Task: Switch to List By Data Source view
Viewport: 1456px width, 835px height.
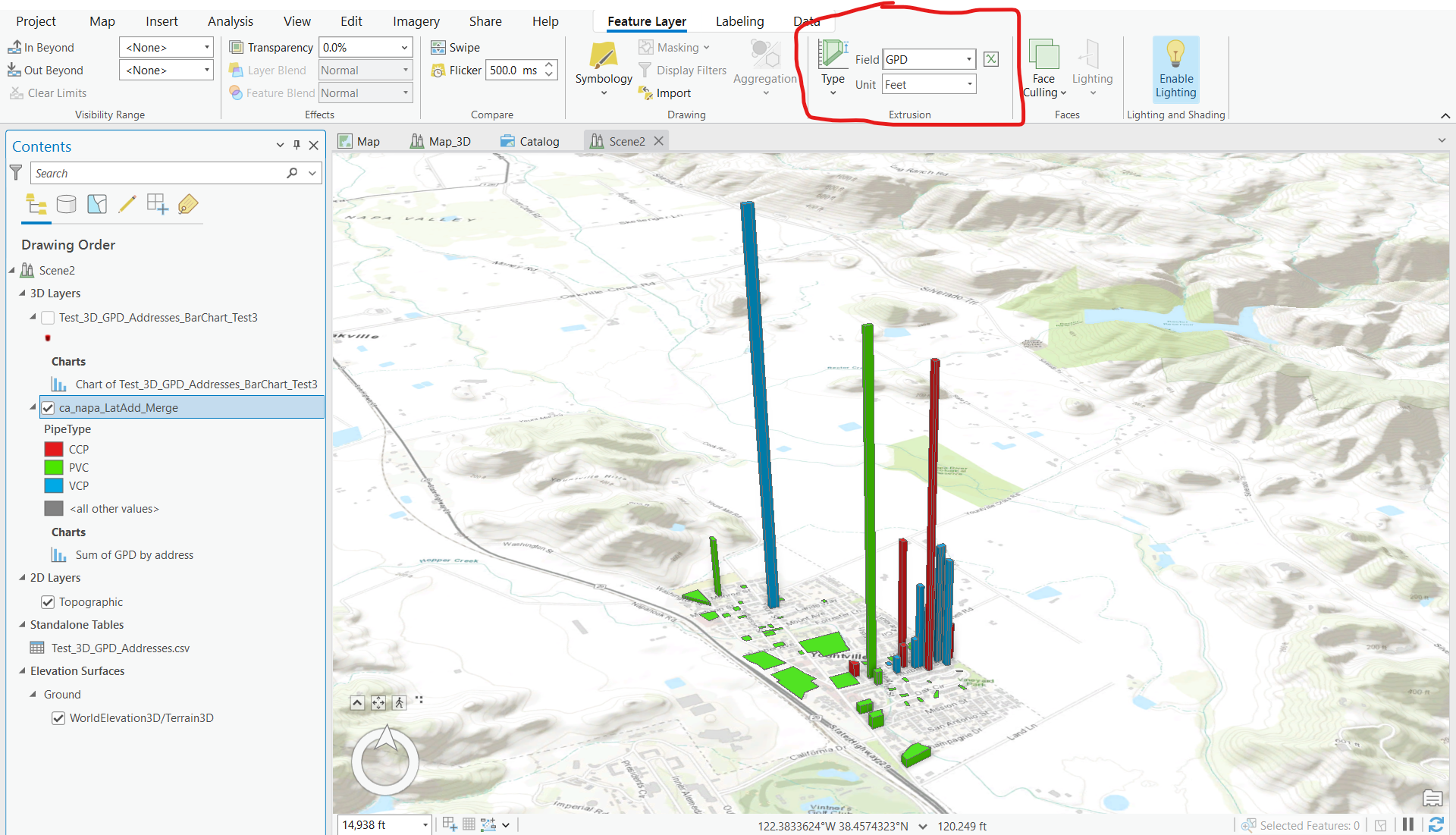Action: pyautogui.click(x=67, y=204)
